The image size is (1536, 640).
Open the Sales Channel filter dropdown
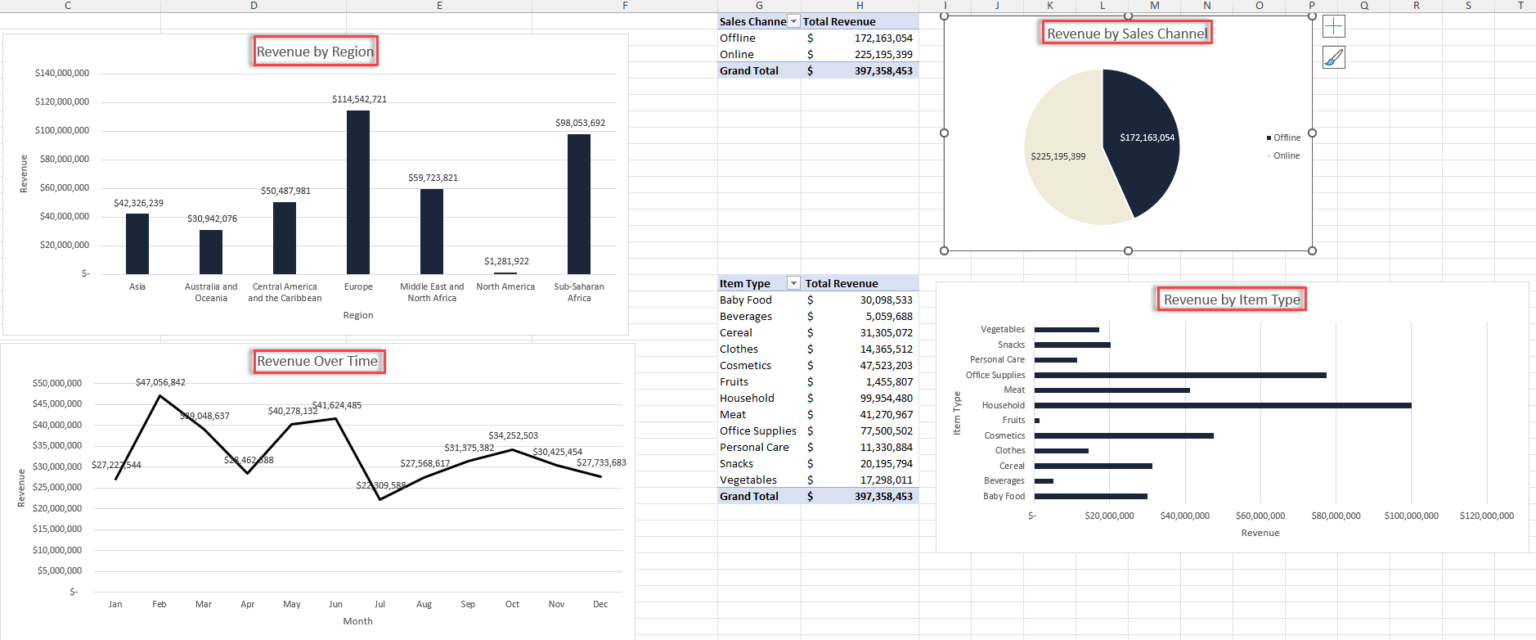tap(794, 21)
